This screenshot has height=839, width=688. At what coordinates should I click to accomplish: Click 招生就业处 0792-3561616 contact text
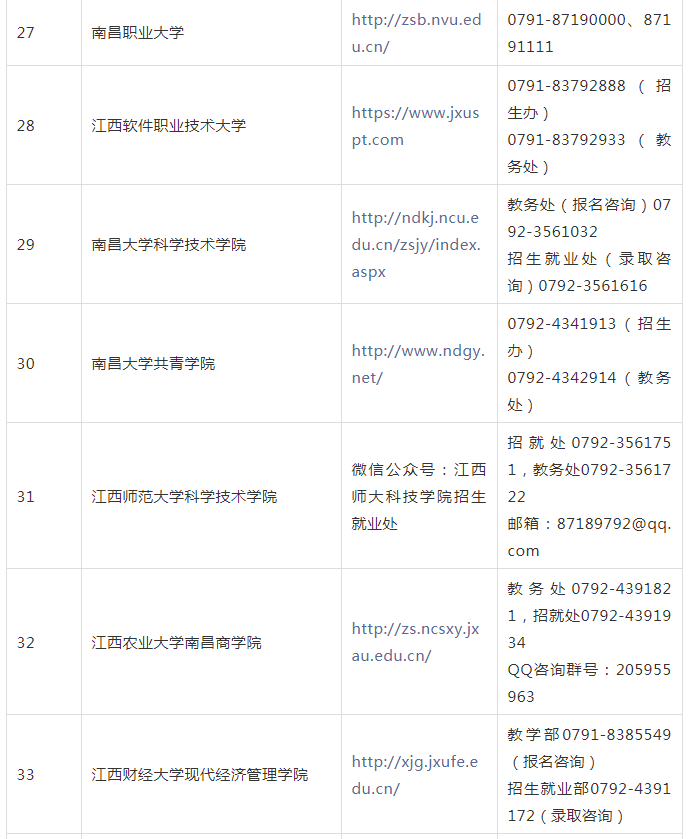click(x=589, y=272)
